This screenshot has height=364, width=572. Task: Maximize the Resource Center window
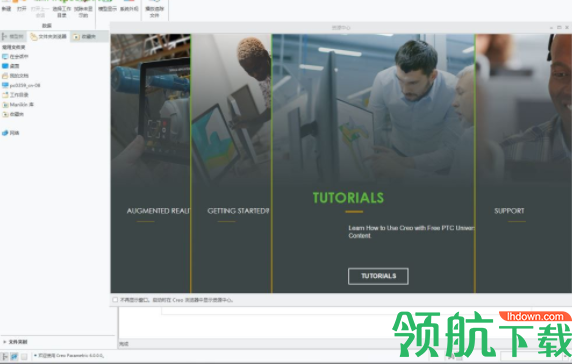click(559, 28)
